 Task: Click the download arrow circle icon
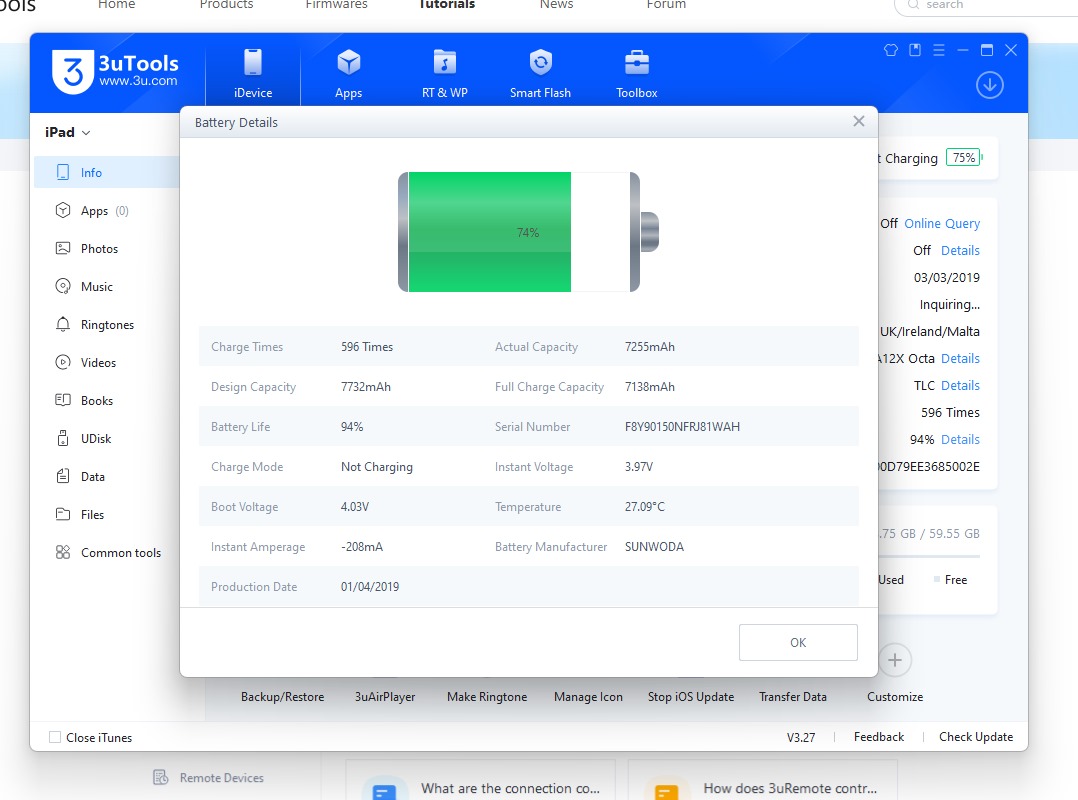(990, 85)
